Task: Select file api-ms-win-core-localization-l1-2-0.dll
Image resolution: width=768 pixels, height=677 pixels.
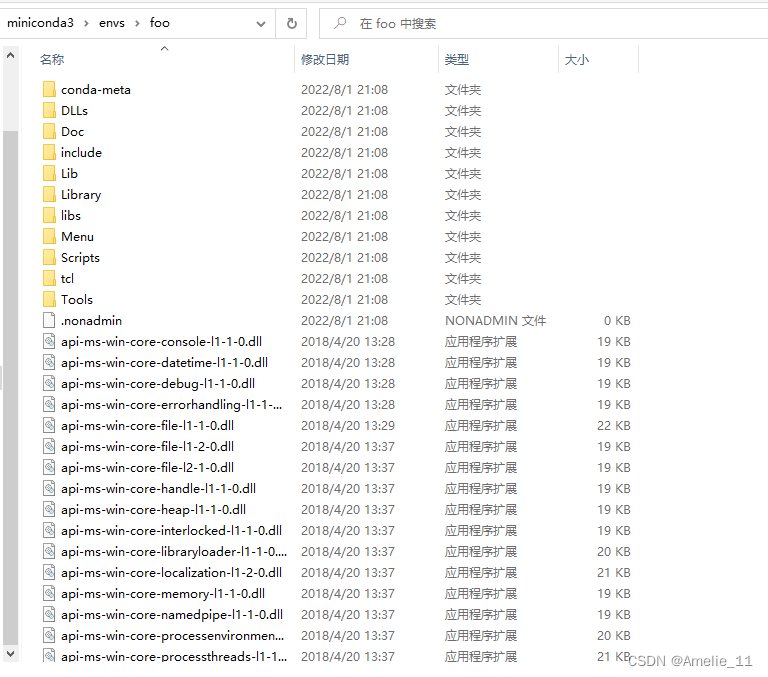Action: [x=171, y=573]
